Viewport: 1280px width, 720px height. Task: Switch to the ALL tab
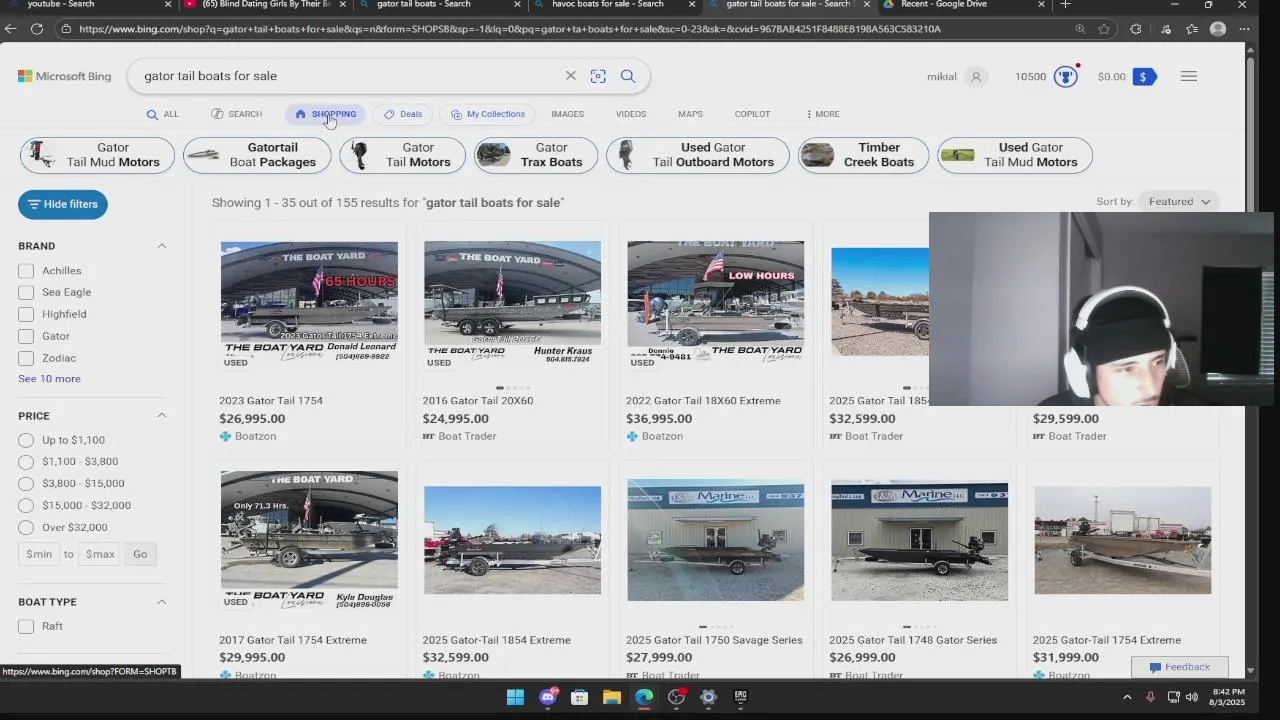[x=162, y=114]
